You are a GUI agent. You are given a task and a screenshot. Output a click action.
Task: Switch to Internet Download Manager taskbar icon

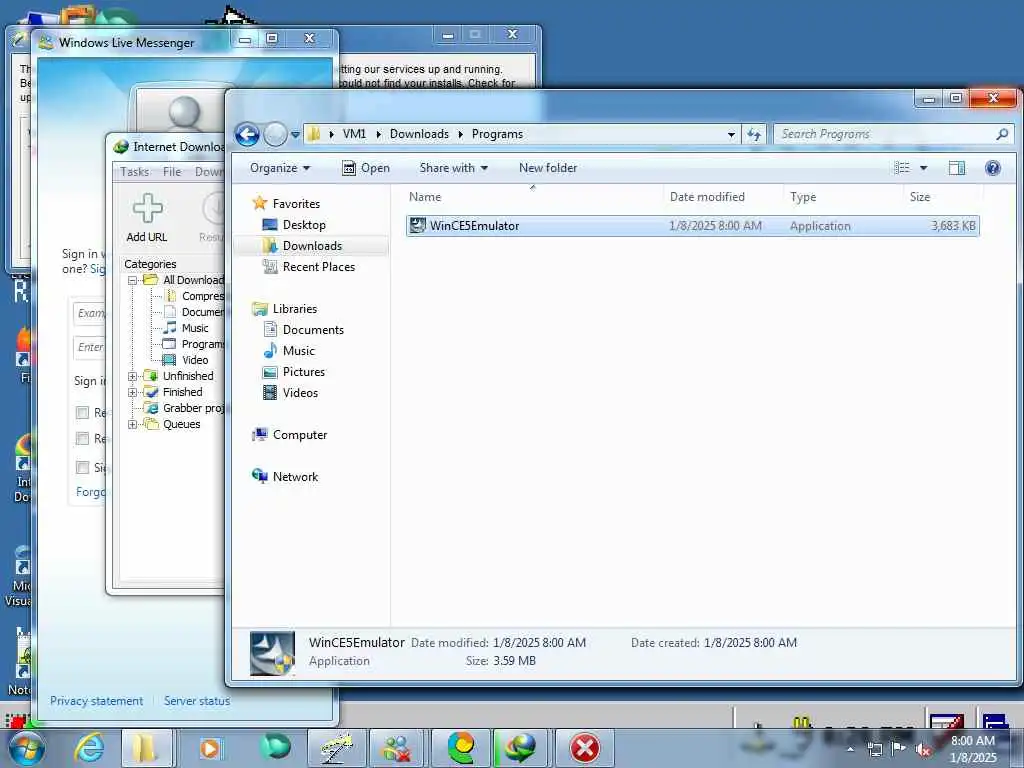pyautogui.click(x=520, y=748)
